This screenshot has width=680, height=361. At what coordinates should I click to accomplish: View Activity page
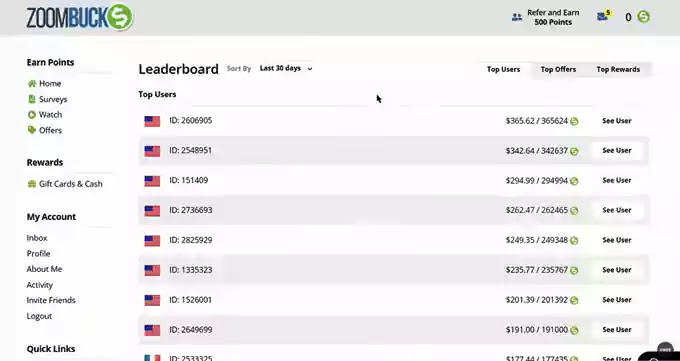(39, 285)
